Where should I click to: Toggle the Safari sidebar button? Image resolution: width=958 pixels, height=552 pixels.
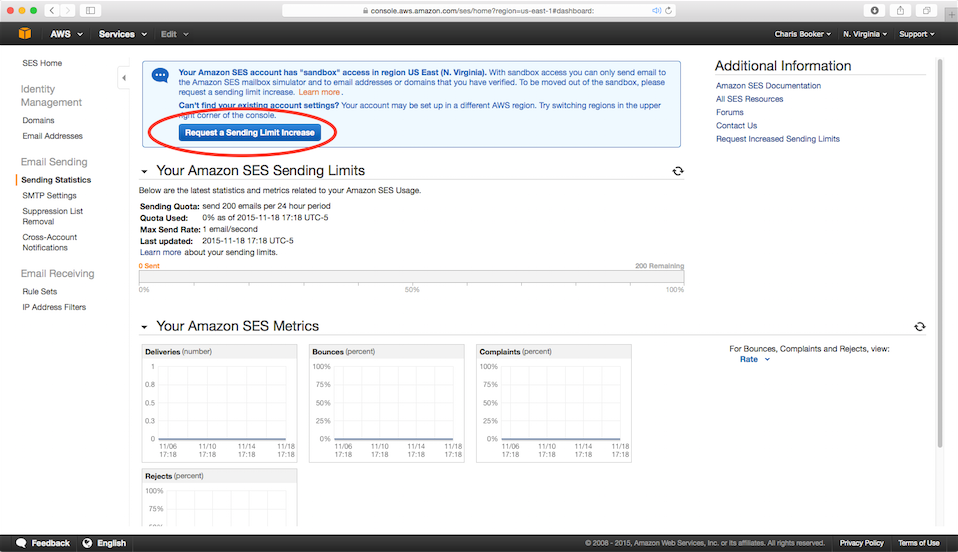point(90,10)
